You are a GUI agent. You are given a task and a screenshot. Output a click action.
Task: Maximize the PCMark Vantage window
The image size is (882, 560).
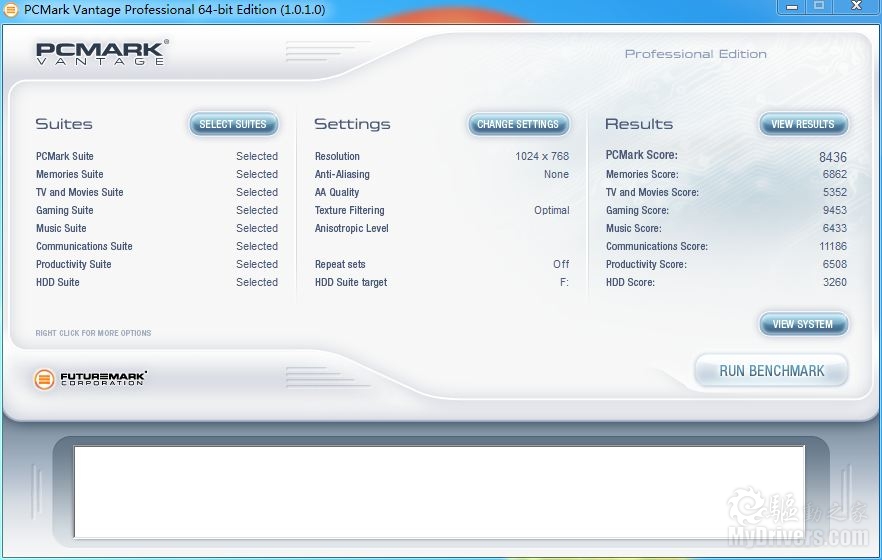pos(819,6)
